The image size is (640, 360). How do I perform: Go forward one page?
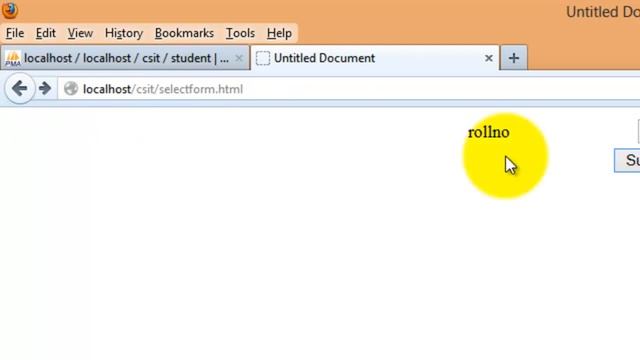pyautogui.click(x=45, y=88)
